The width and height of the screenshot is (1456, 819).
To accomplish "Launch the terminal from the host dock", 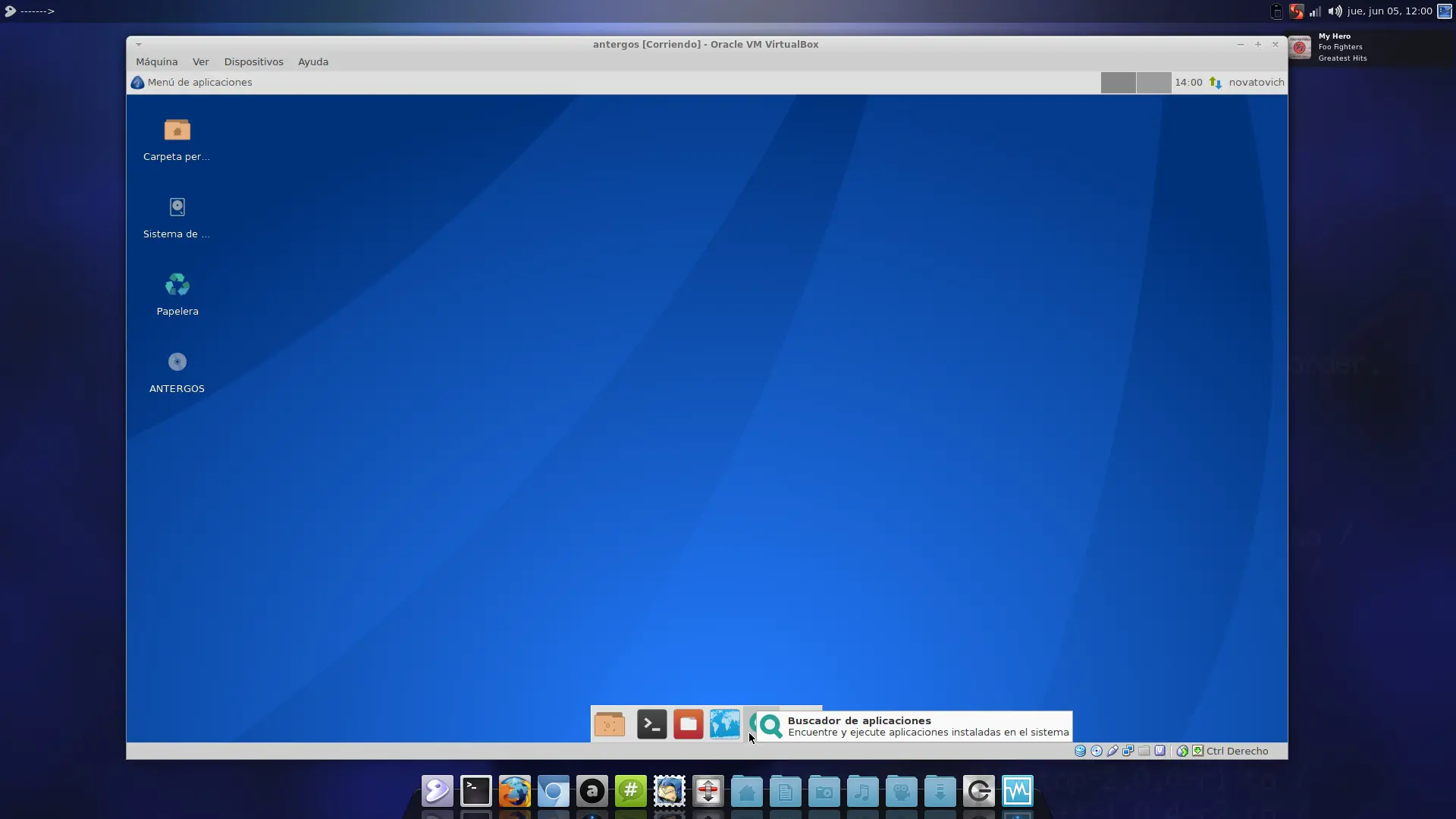I will (476, 792).
